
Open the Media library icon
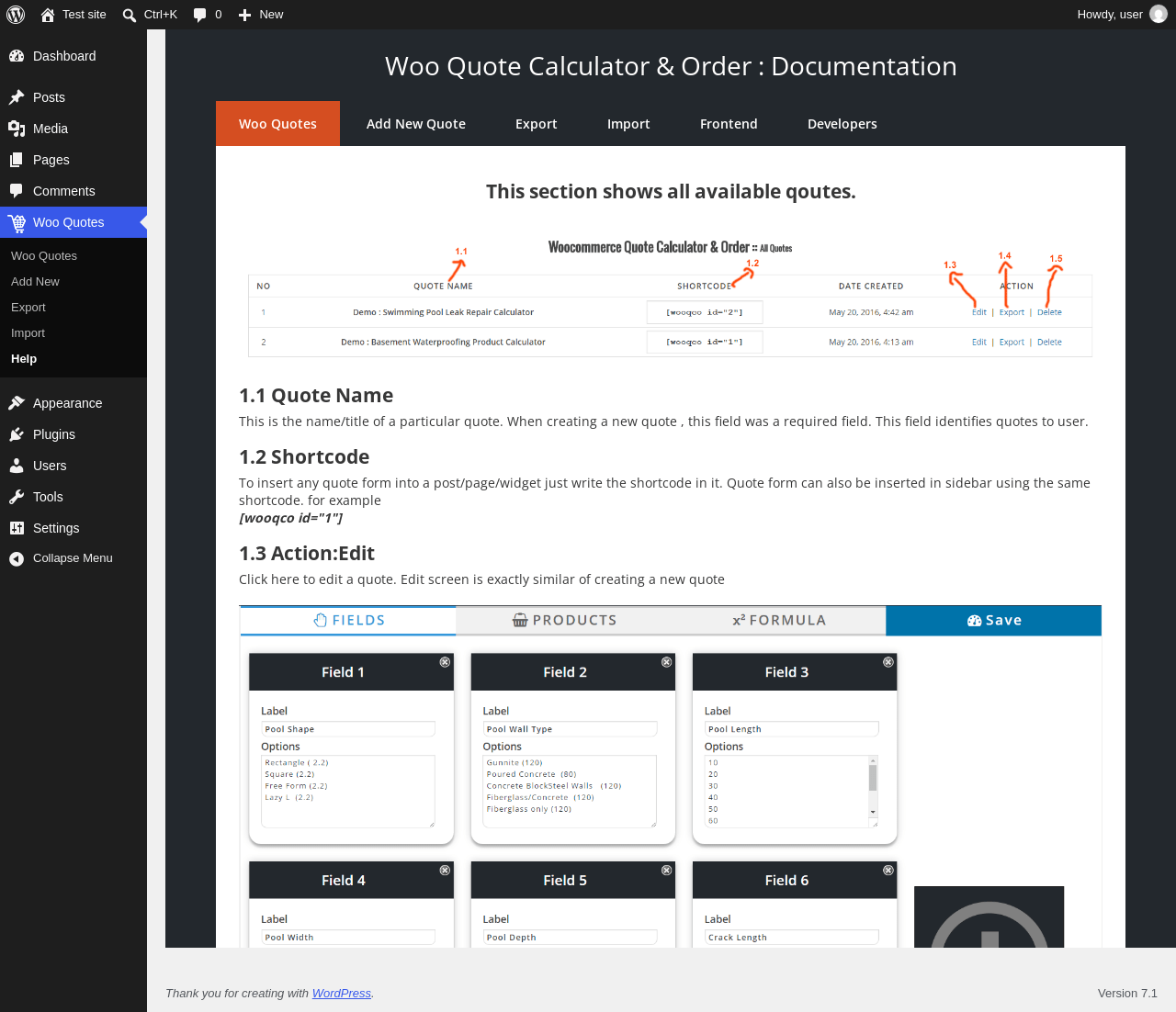[17, 129]
